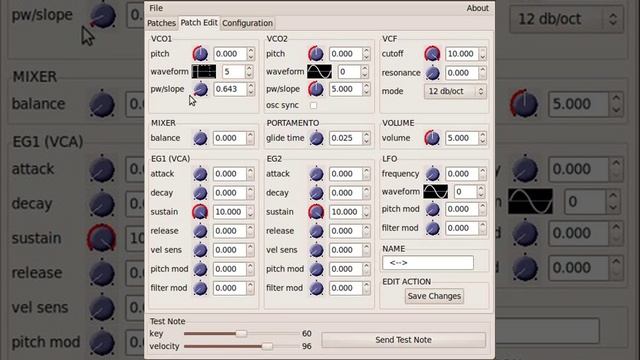Open the About menu
640x360 pixels.
(478, 8)
